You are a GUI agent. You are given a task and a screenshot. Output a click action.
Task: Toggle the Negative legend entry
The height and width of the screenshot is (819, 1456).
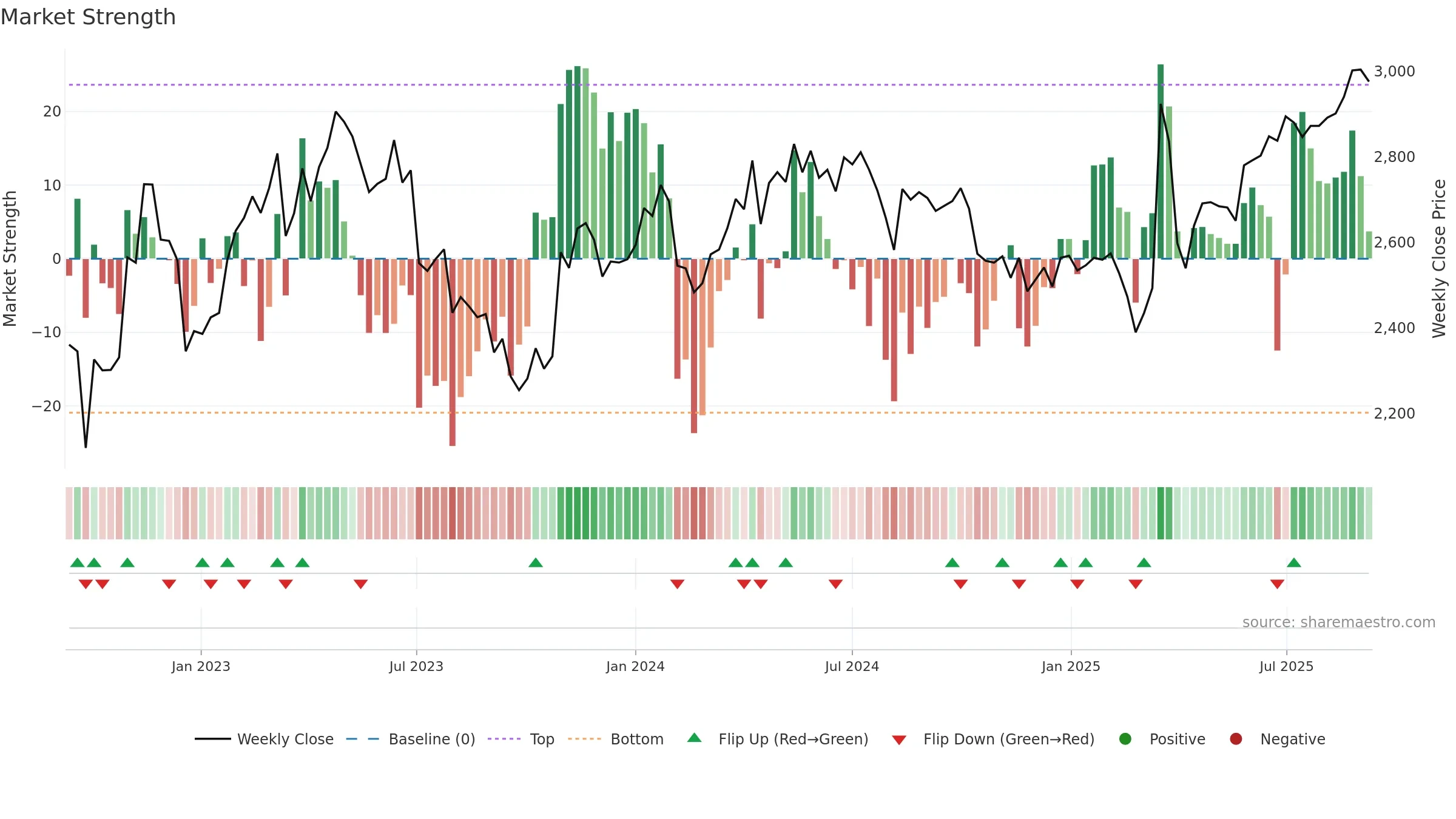click(x=1277, y=739)
